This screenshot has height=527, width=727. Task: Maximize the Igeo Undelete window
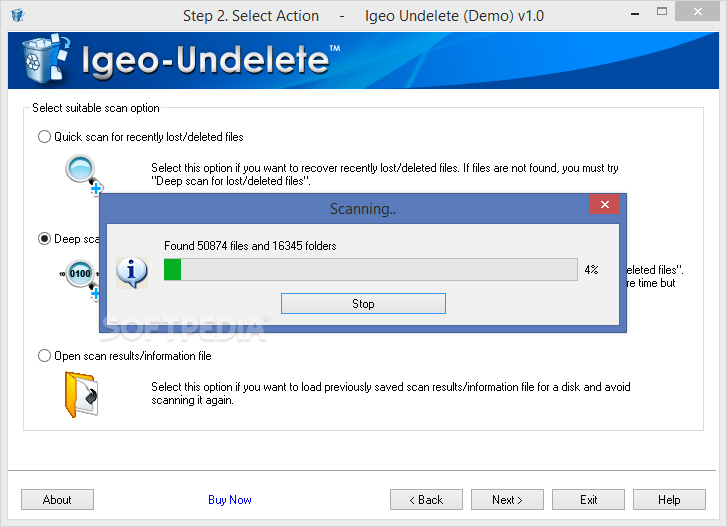(662, 12)
